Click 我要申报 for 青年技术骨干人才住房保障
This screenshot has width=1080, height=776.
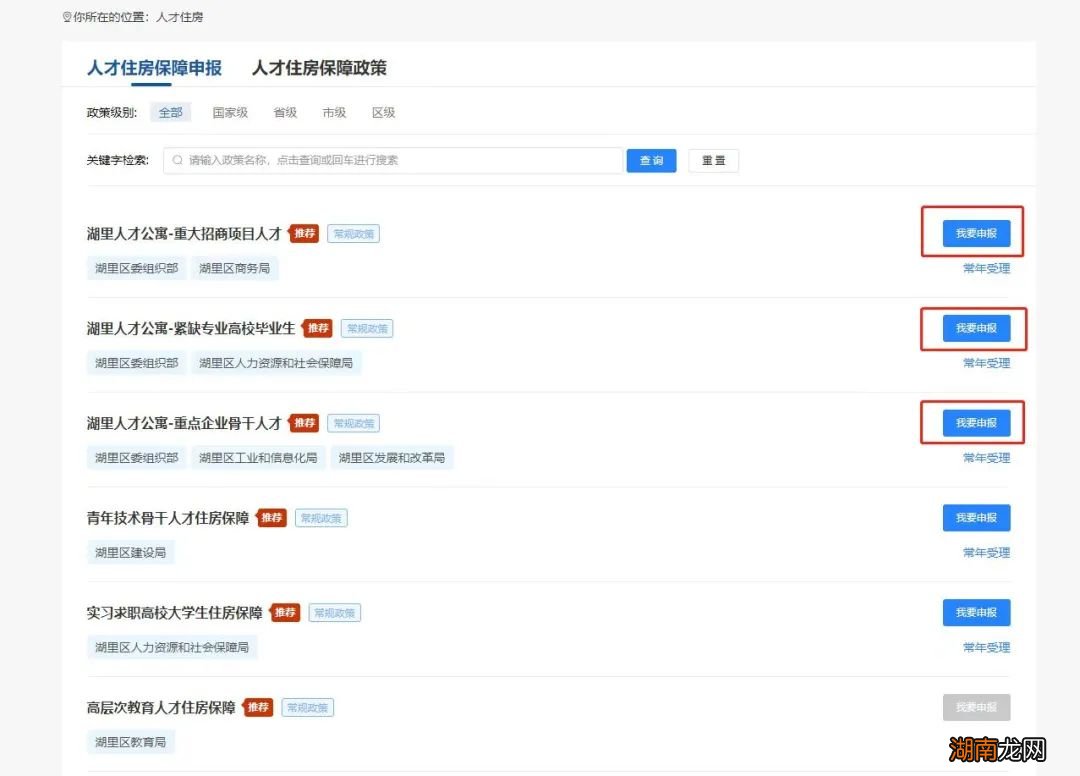(x=976, y=517)
